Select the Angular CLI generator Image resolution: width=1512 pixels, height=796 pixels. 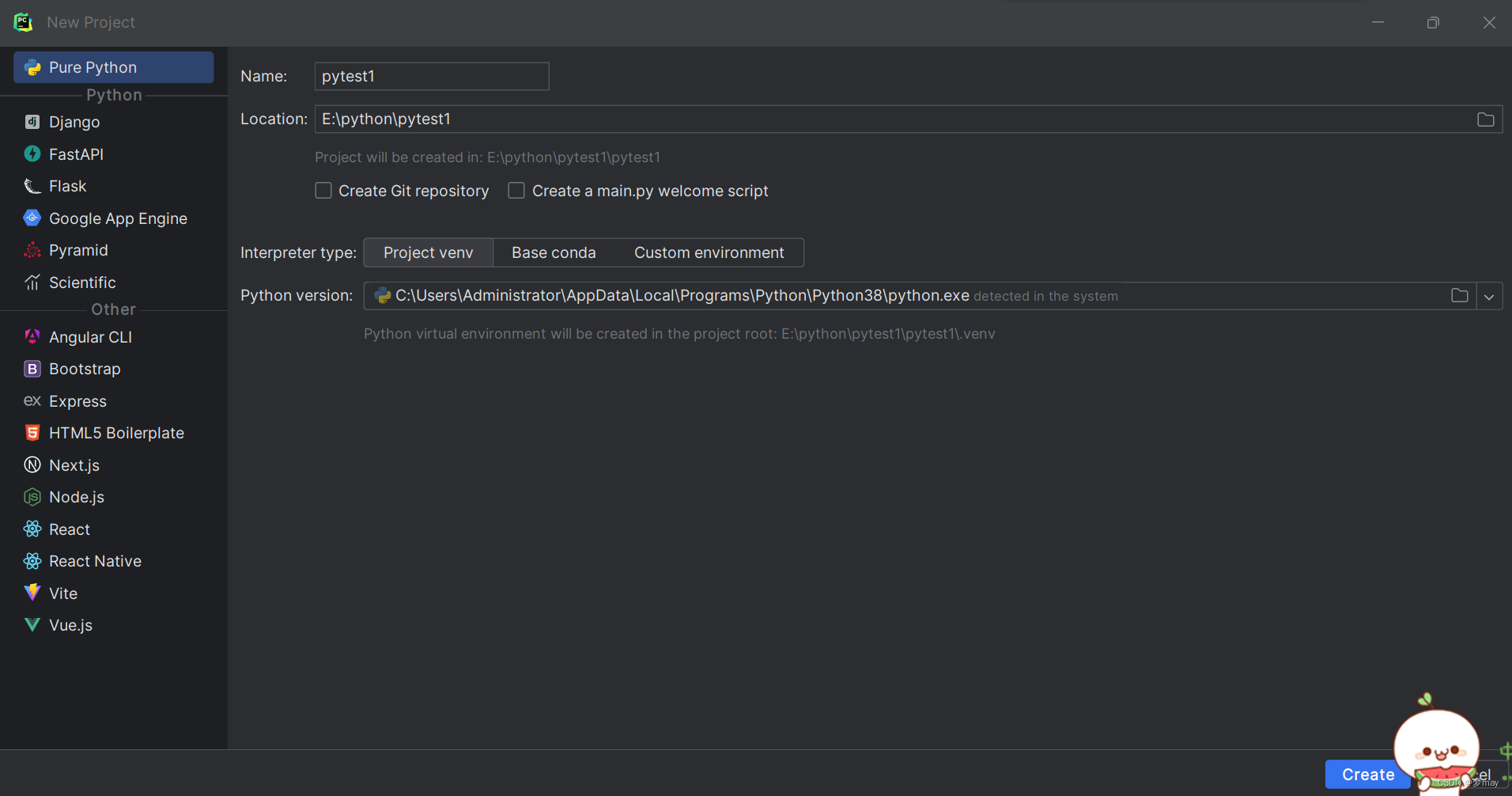32,336
